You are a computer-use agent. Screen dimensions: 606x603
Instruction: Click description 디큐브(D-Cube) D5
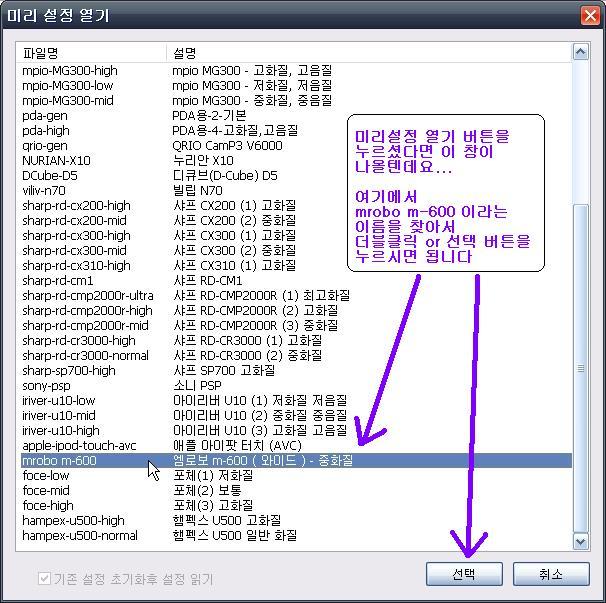[x=225, y=175]
